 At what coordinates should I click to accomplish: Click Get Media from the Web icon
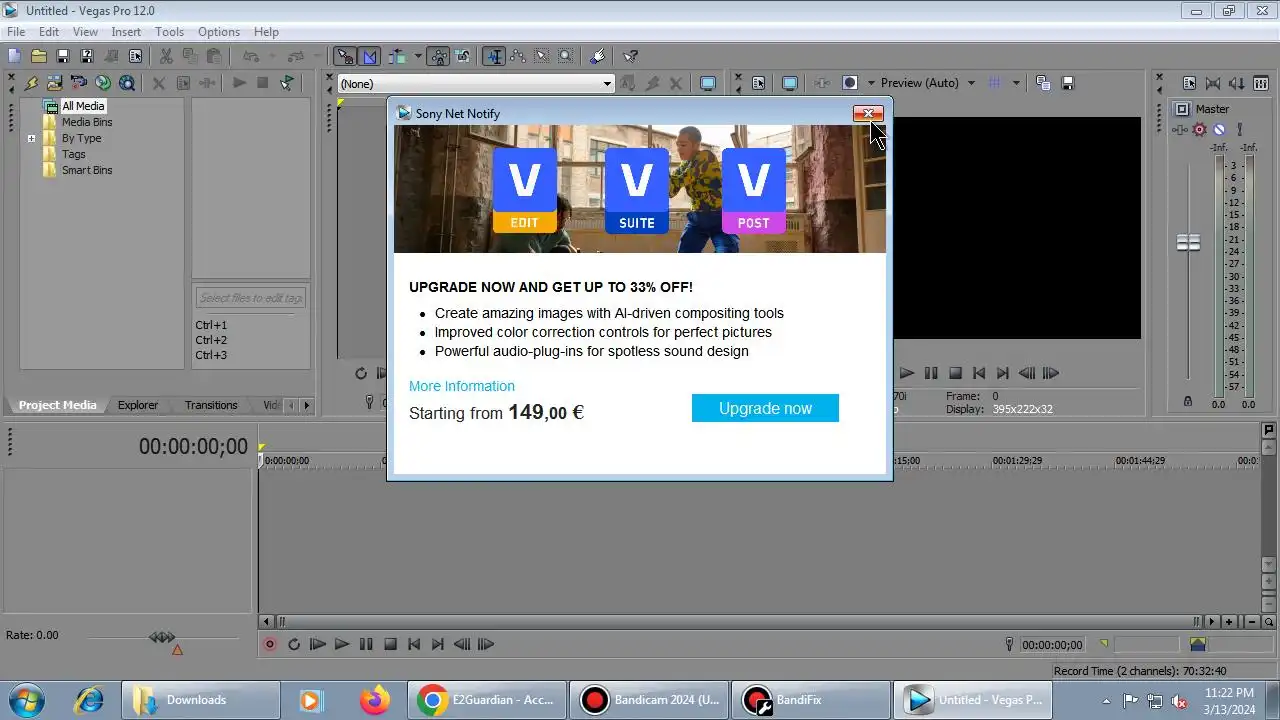[127, 83]
